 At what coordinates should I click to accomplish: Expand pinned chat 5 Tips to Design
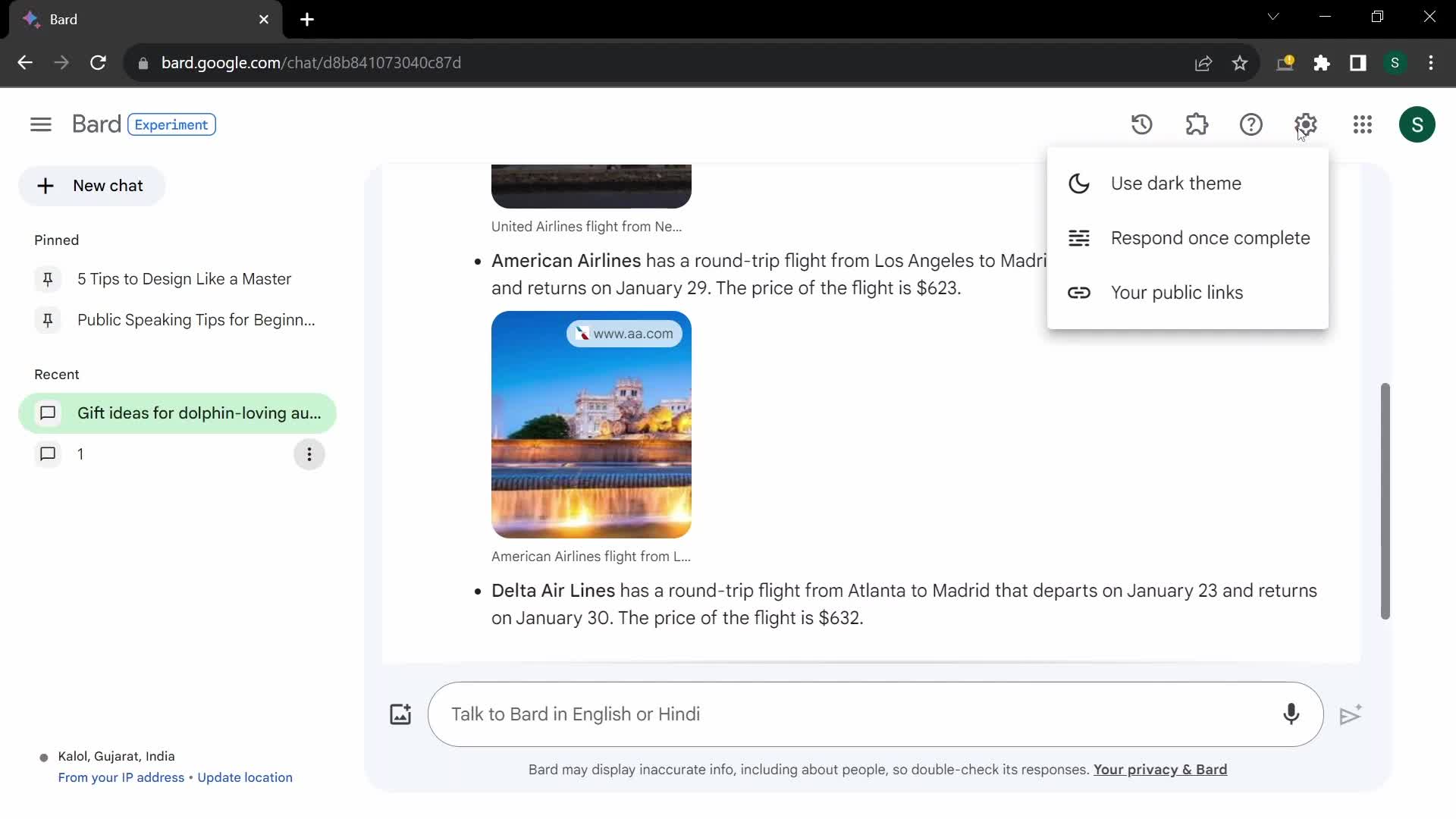[x=184, y=278]
